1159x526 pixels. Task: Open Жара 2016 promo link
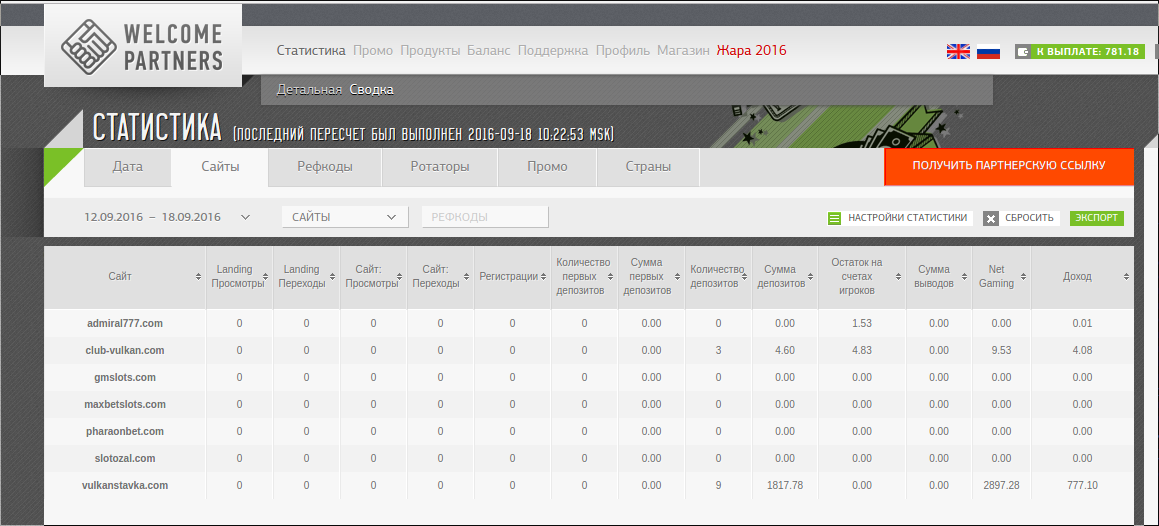pos(752,51)
